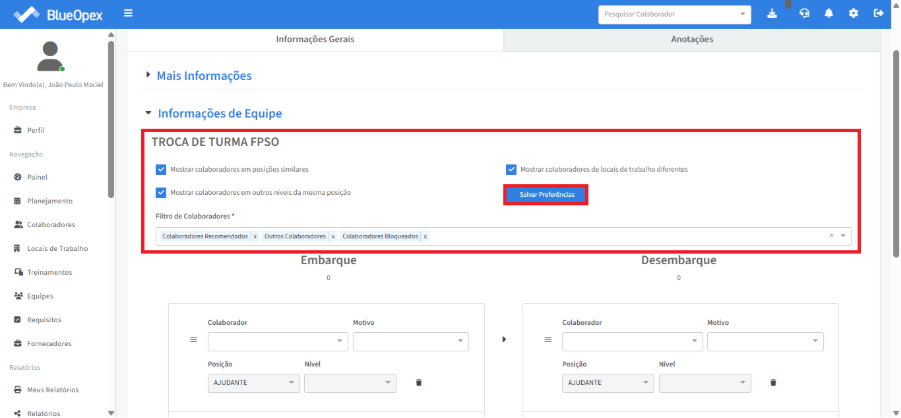Toggle the hamburger sidebar menu
901x418 pixels.
(x=128, y=13)
